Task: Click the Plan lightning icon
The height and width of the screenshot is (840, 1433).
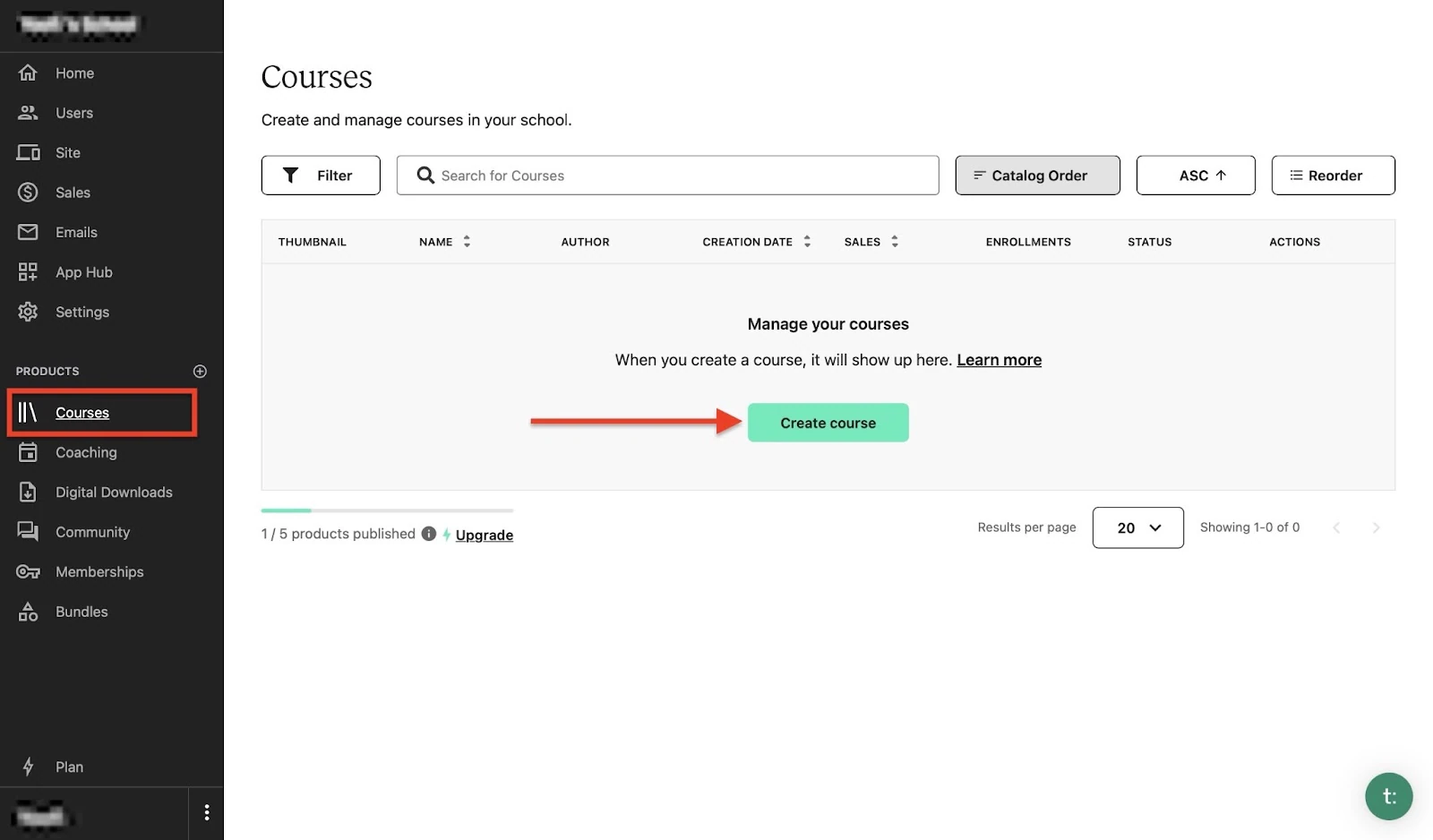Action: click(28, 767)
